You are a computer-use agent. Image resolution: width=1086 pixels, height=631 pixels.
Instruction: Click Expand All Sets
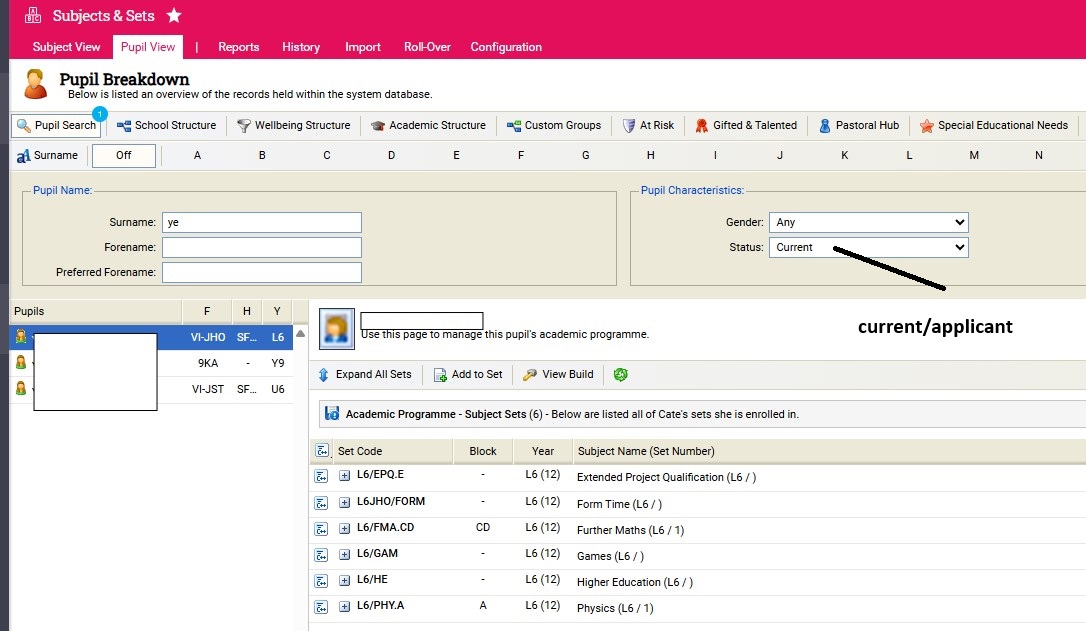(x=365, y=375)
